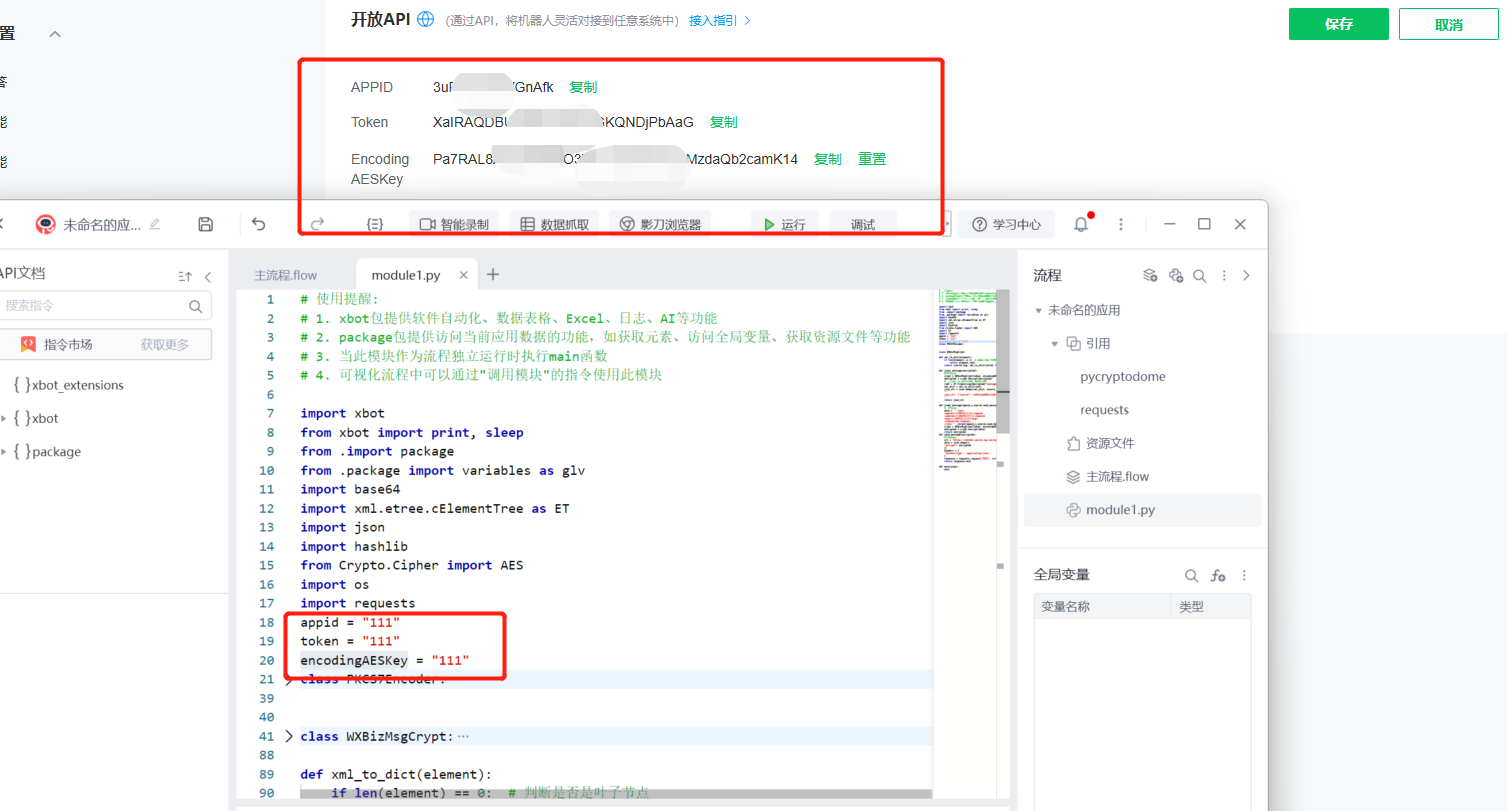Click the search icon in 流程 panel

click(1199, 276)
